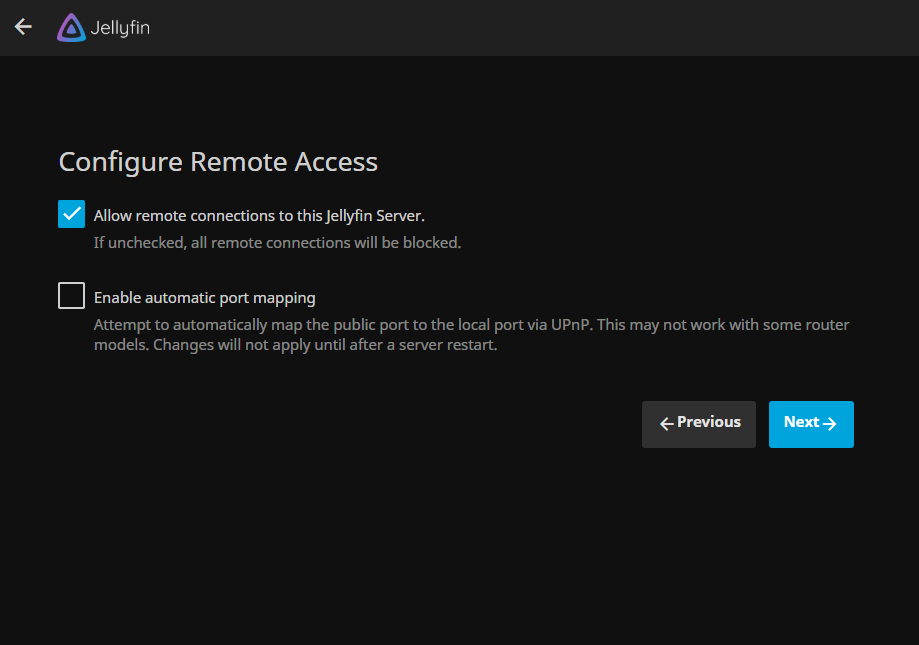Click the white checkmark in the blue box
The image size is (919, 645).
pos(71,214)
